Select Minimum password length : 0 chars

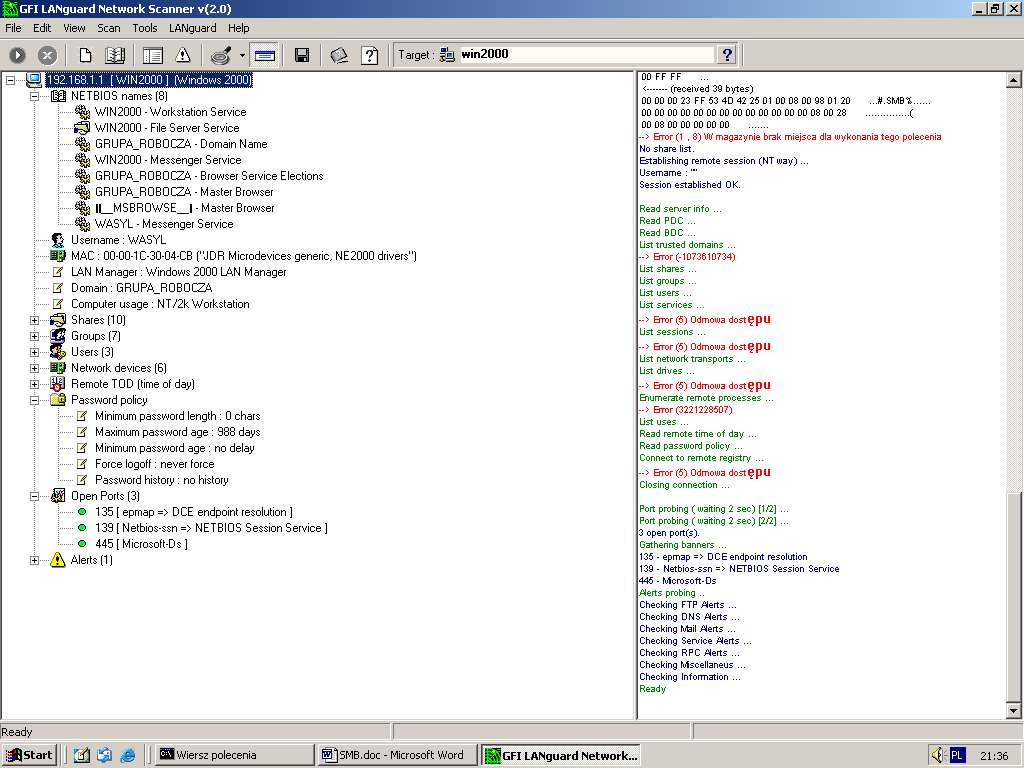[177, 416]
